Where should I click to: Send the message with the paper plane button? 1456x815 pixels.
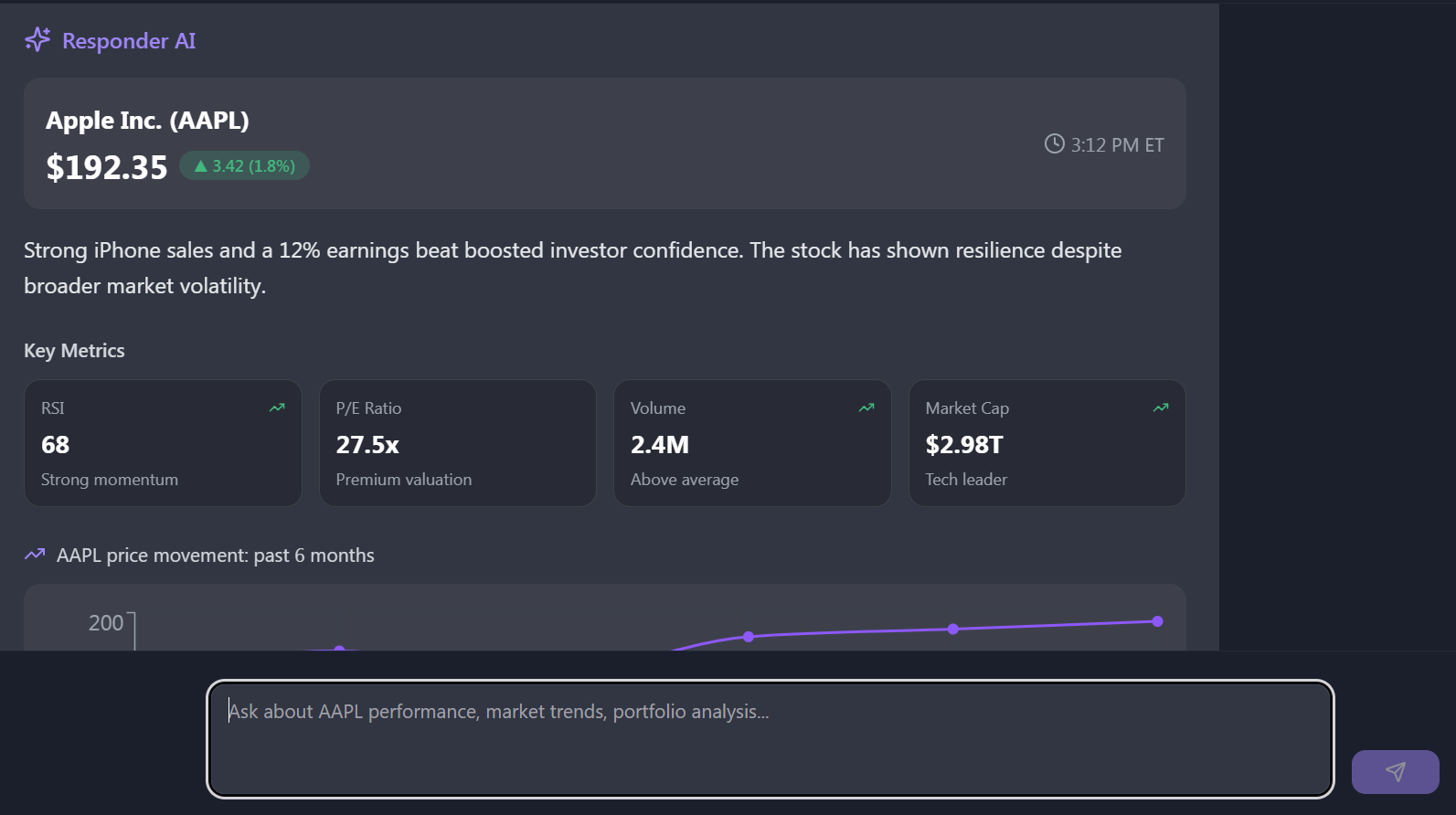tap(1395, 772)
